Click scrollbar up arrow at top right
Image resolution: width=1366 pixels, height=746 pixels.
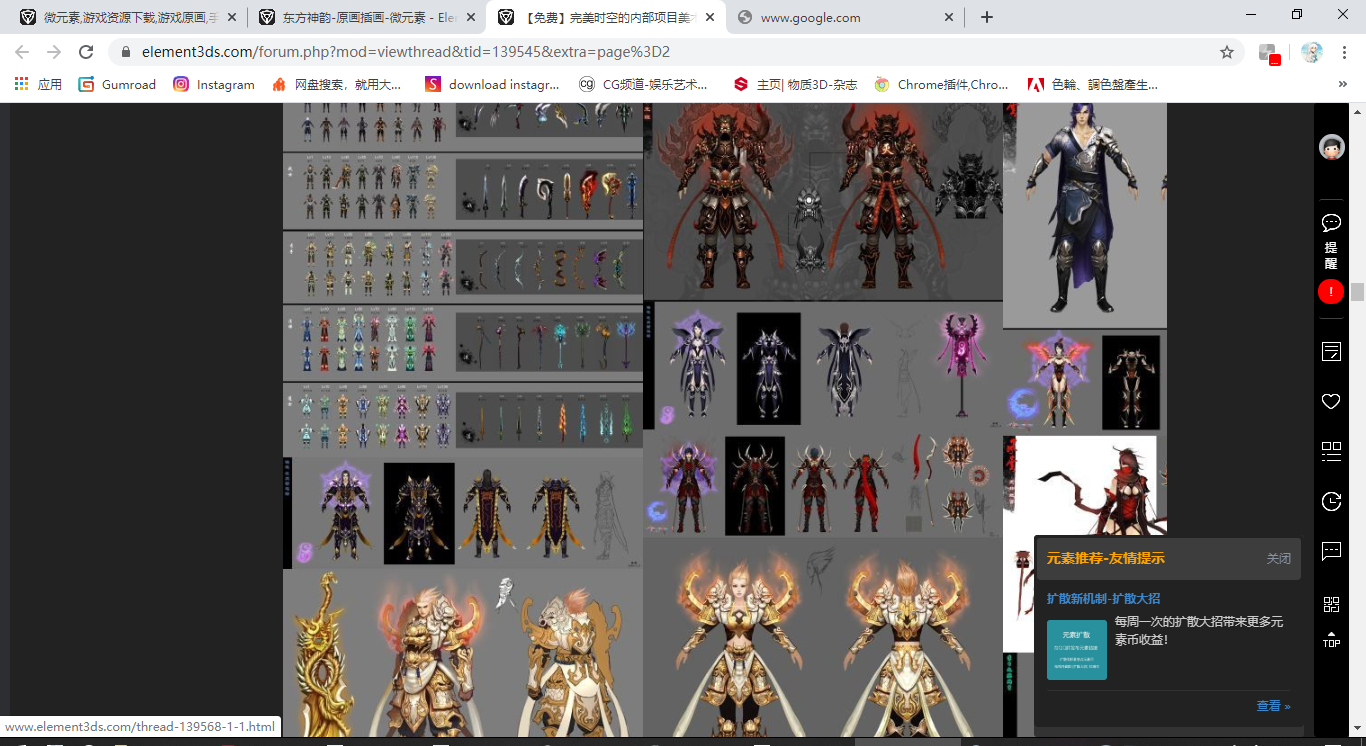coord(1357,110)
